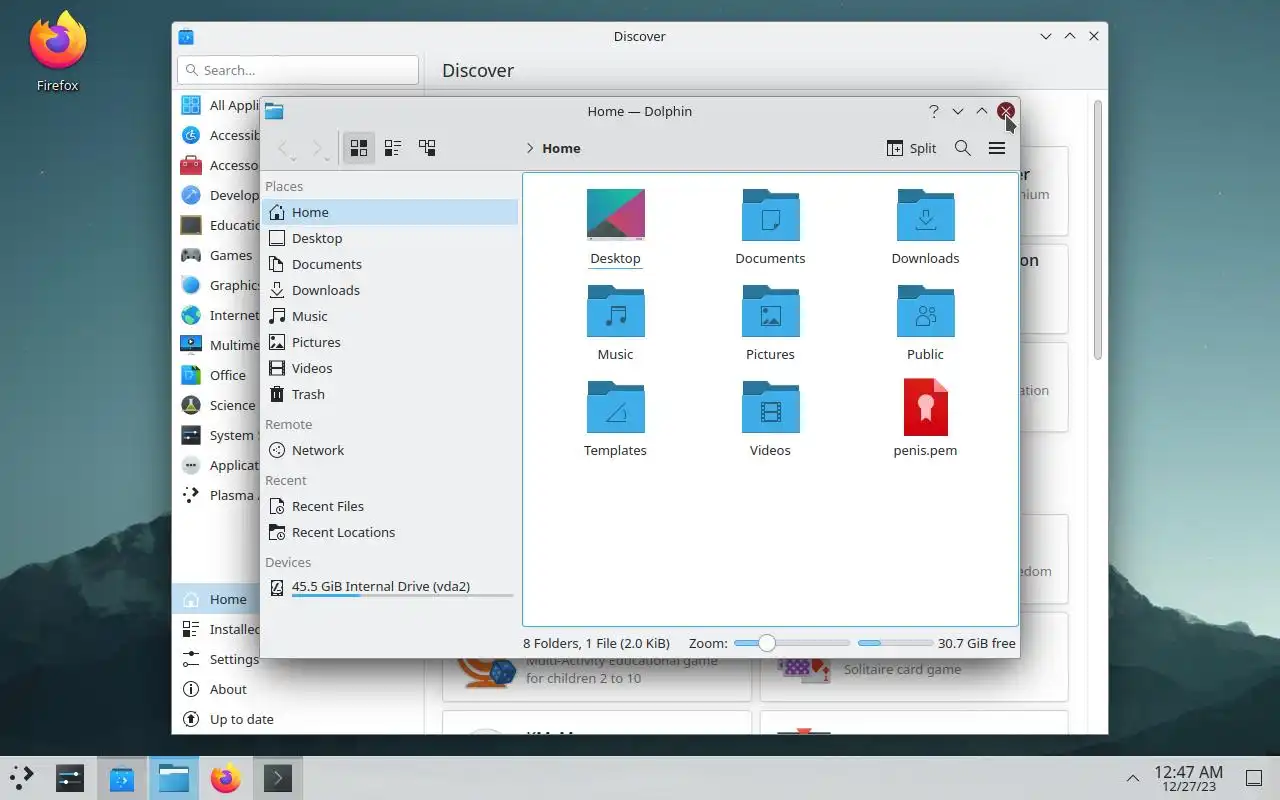Click the Dolphin taskbar icon
1280x800 pixels.
pyautogui.click(x=174, y=778)
